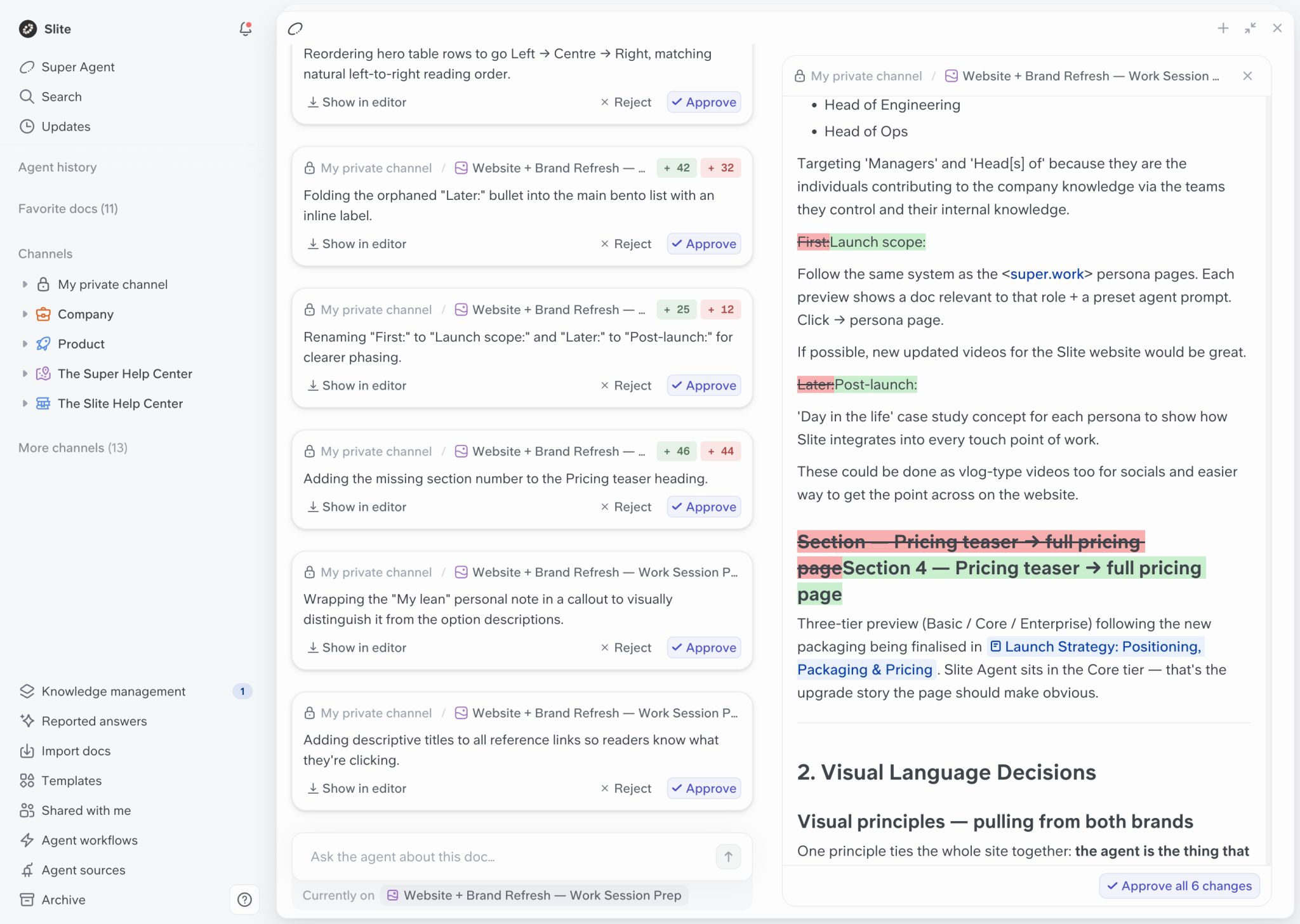Click the Currently on document chip
This screenshot has height=924, width=1300.
[534, 895]
